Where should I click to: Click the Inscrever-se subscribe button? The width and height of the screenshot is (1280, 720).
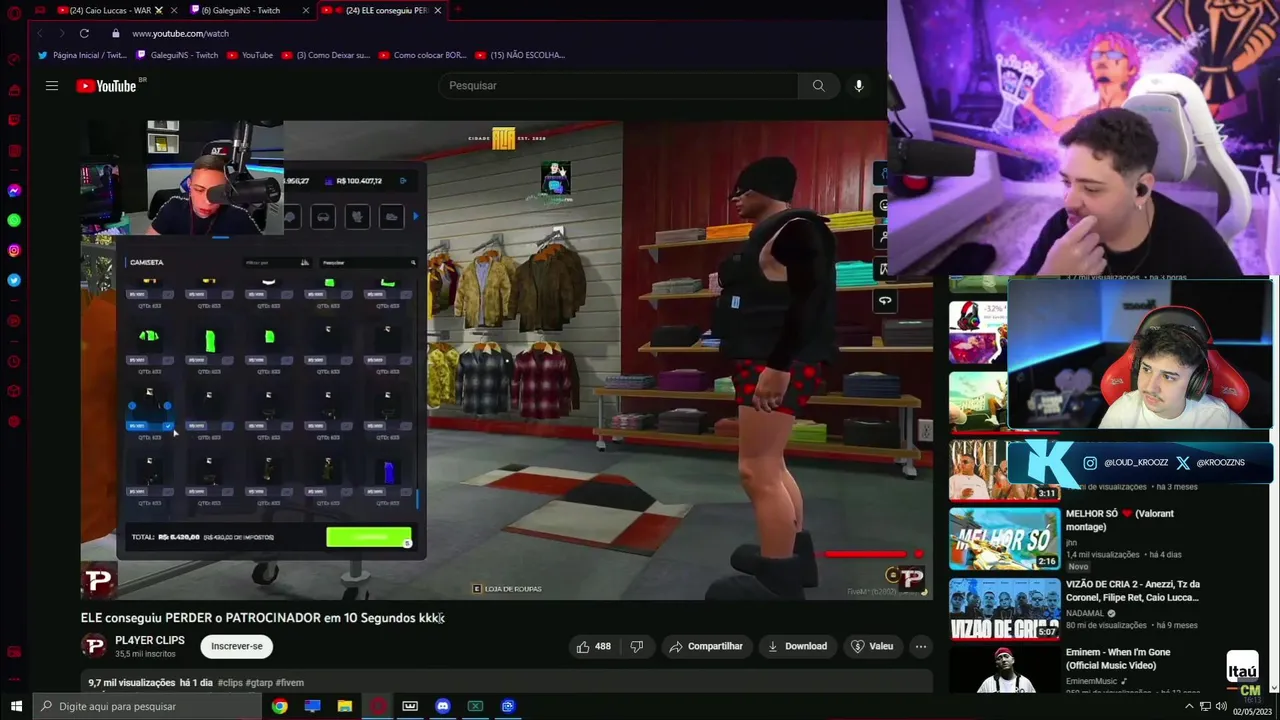237,646
